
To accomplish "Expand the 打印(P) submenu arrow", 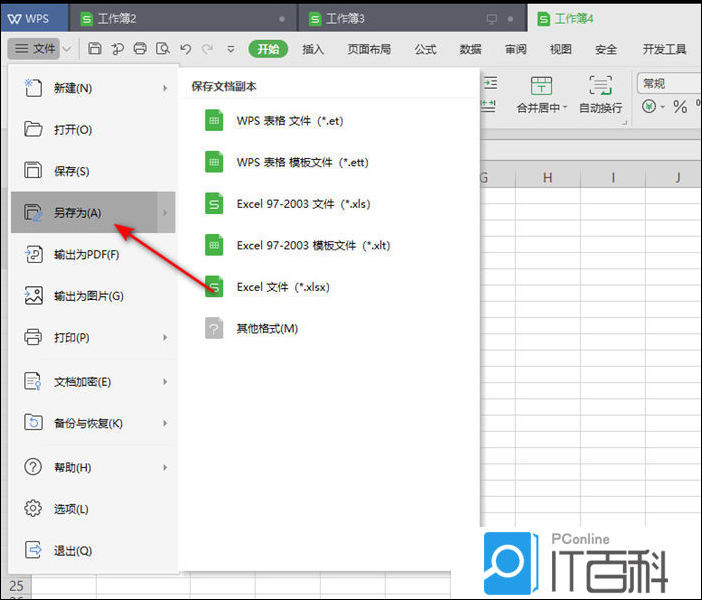I will 165,337.
